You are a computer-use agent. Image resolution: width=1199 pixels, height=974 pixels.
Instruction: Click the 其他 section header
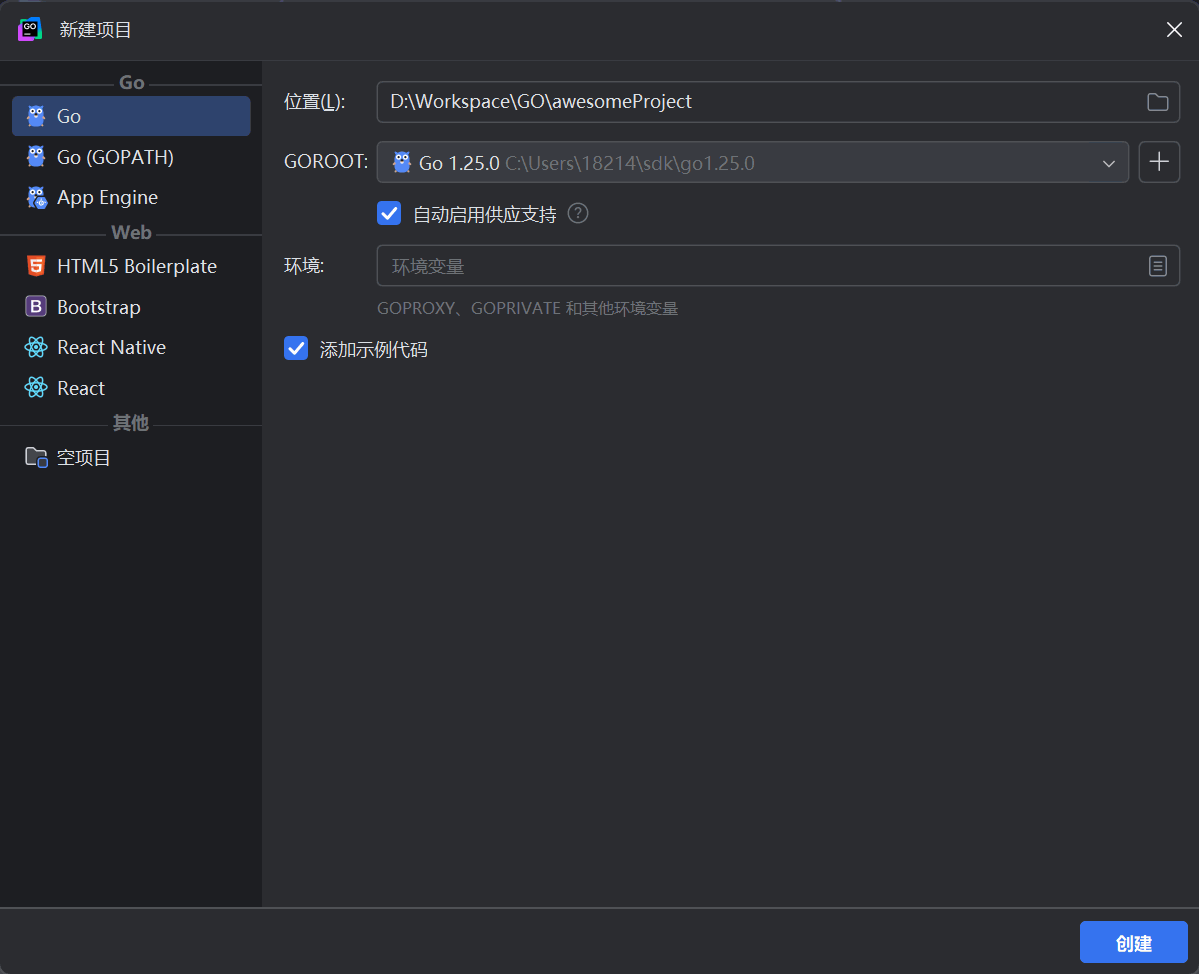pos(131,423)
